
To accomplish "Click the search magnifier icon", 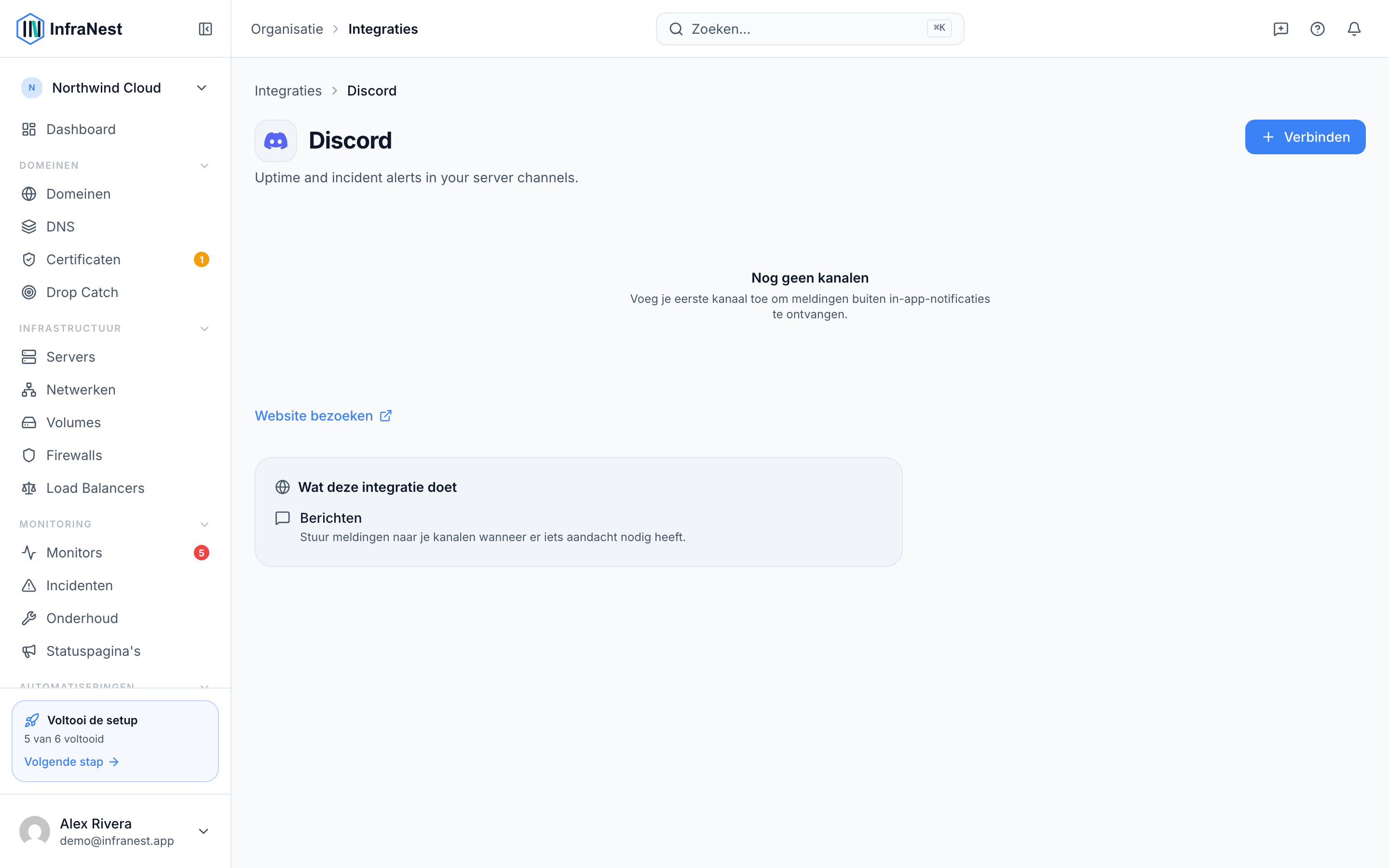I will pyautogui.click(x=676, y=29).
